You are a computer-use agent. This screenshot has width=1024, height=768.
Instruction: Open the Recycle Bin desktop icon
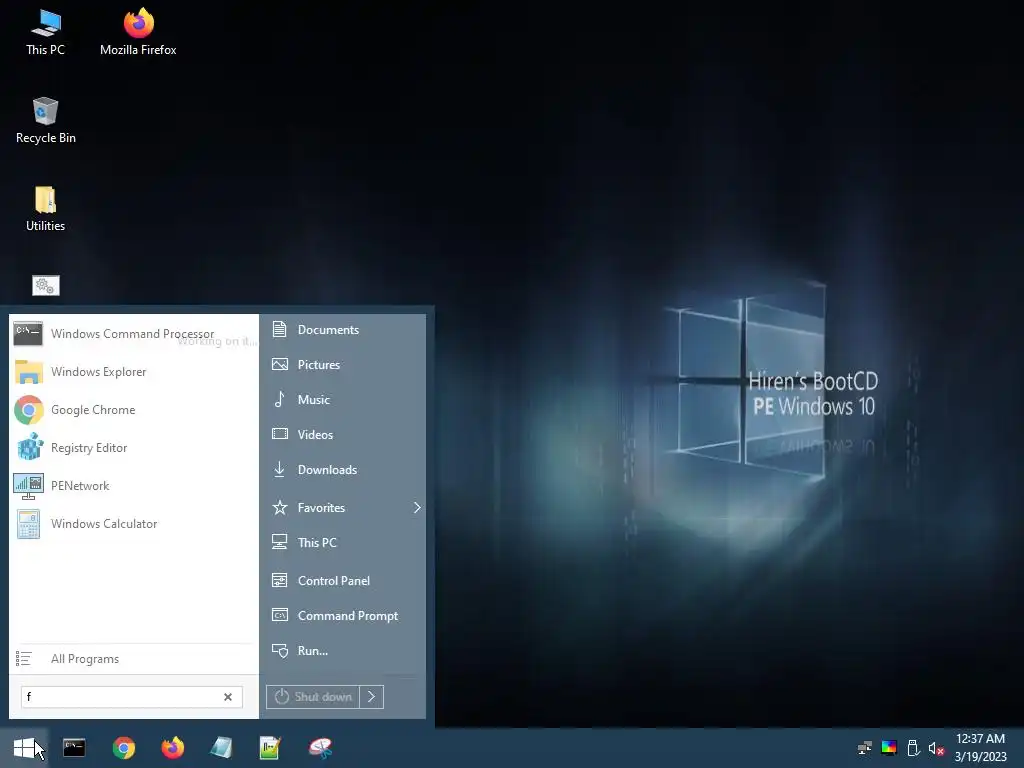click(45, 121)
